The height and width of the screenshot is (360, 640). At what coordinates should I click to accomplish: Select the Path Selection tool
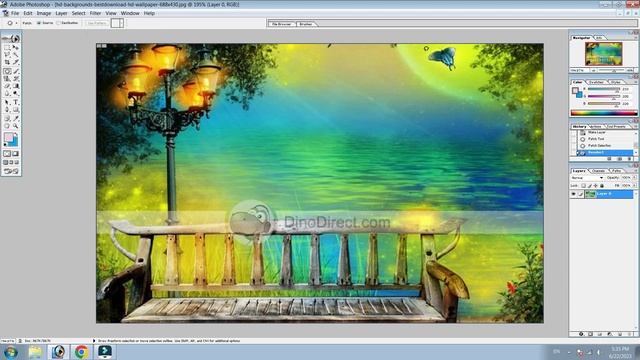pos(7,102)
